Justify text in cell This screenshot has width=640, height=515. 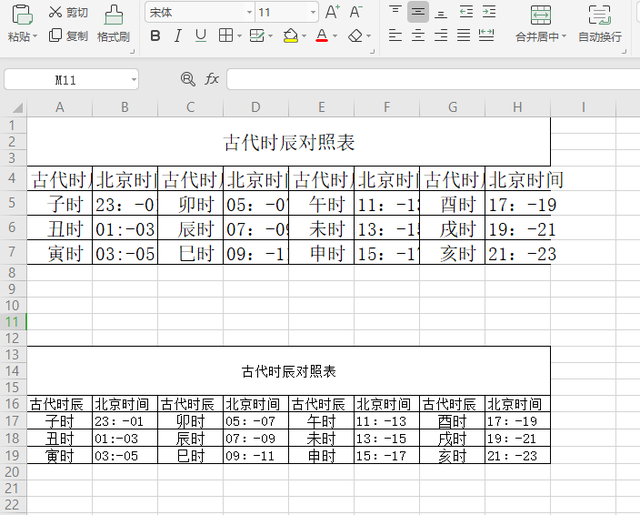(463, 36)
